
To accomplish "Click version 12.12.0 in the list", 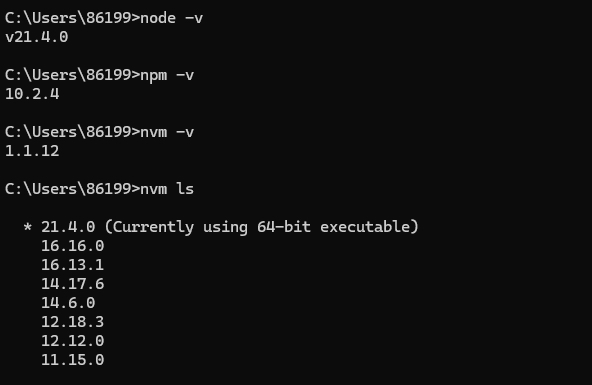I will 72,341.
